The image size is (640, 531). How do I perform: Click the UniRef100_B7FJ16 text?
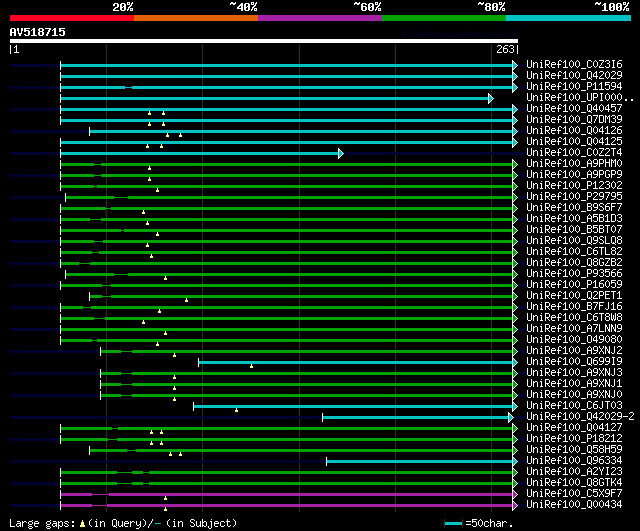click(574, 307)
